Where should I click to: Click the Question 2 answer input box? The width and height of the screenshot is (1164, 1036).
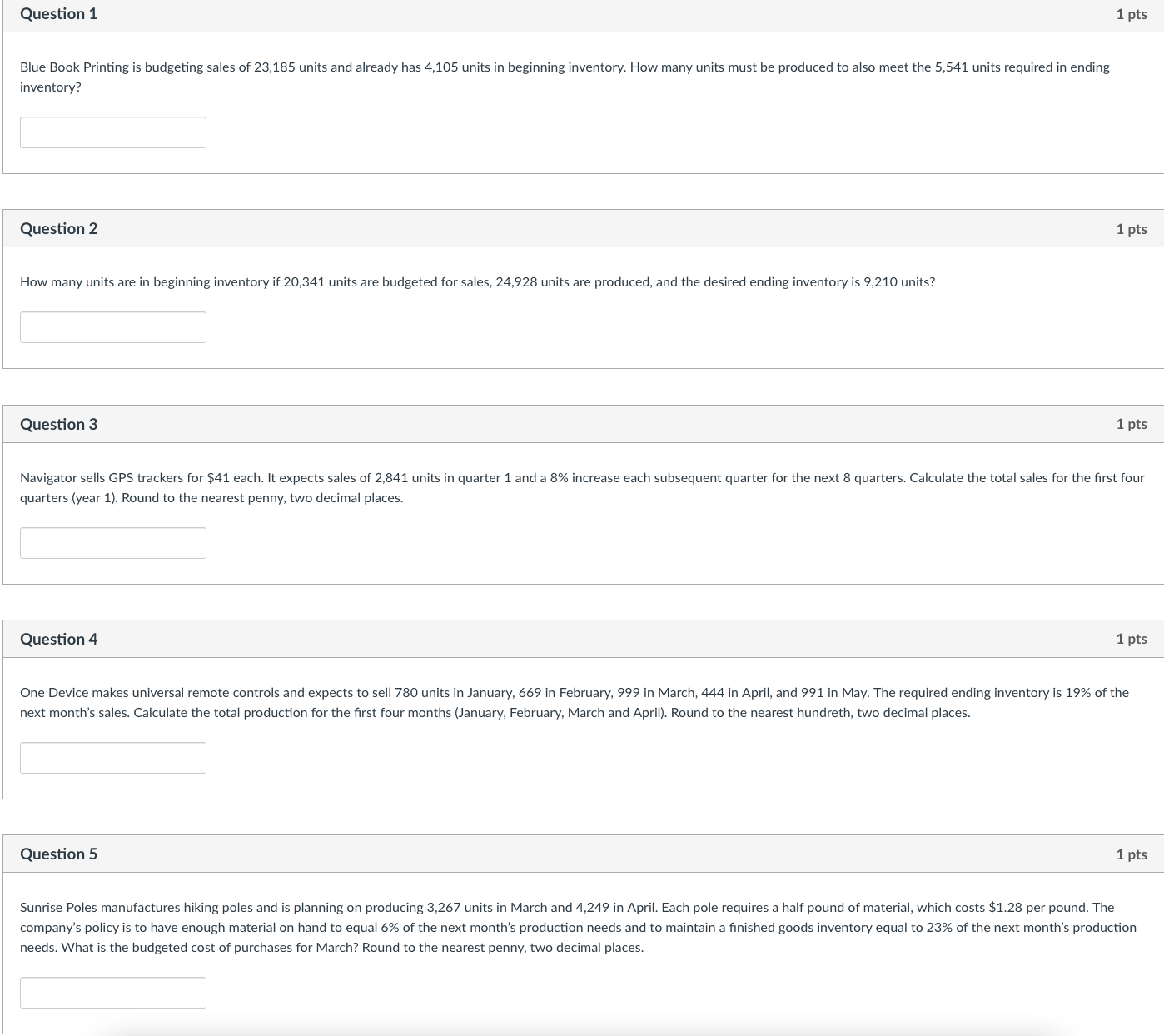[x=113, y=327]
